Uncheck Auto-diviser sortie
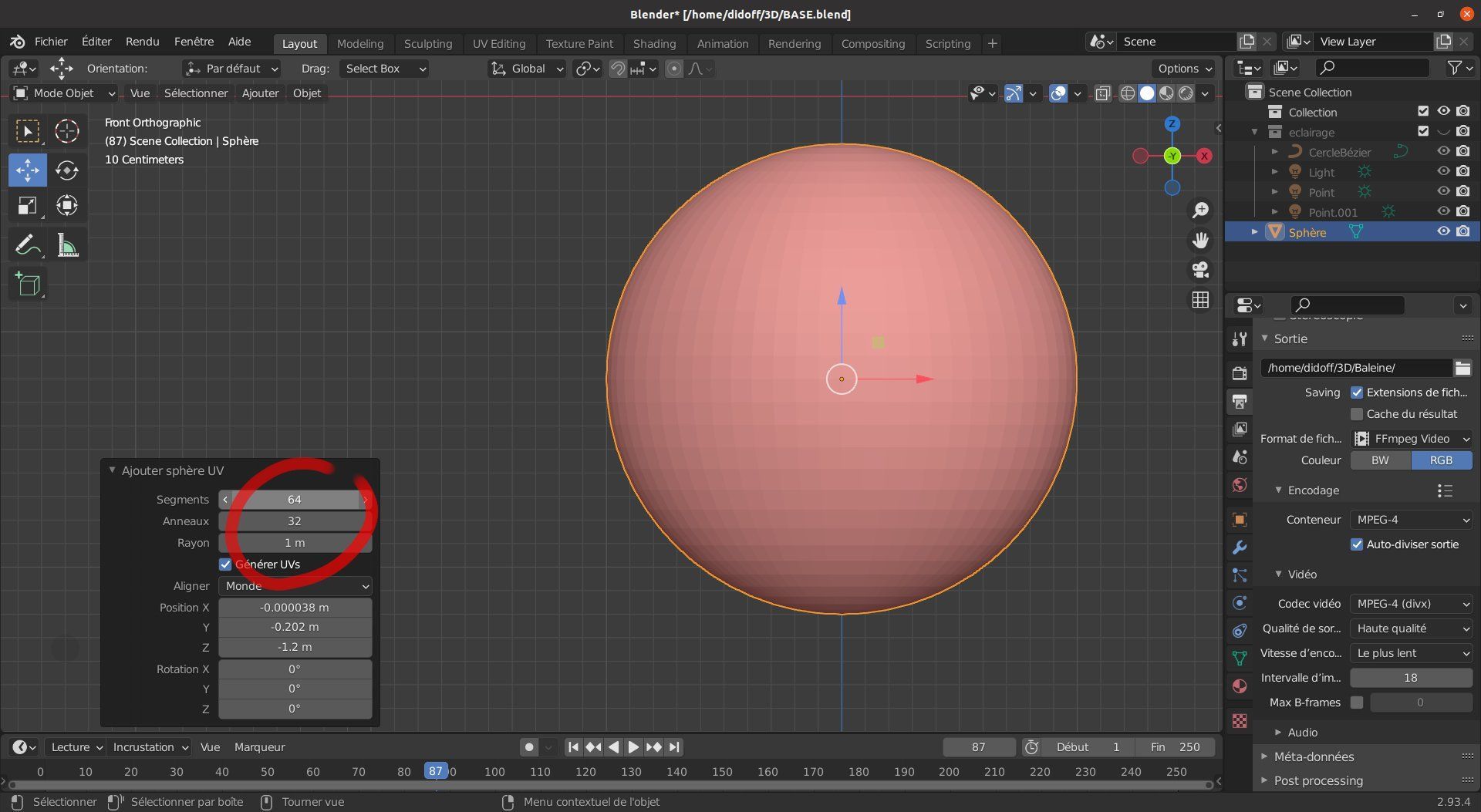Viewport: 1481px width, 812px height. tap(1357, 544)
